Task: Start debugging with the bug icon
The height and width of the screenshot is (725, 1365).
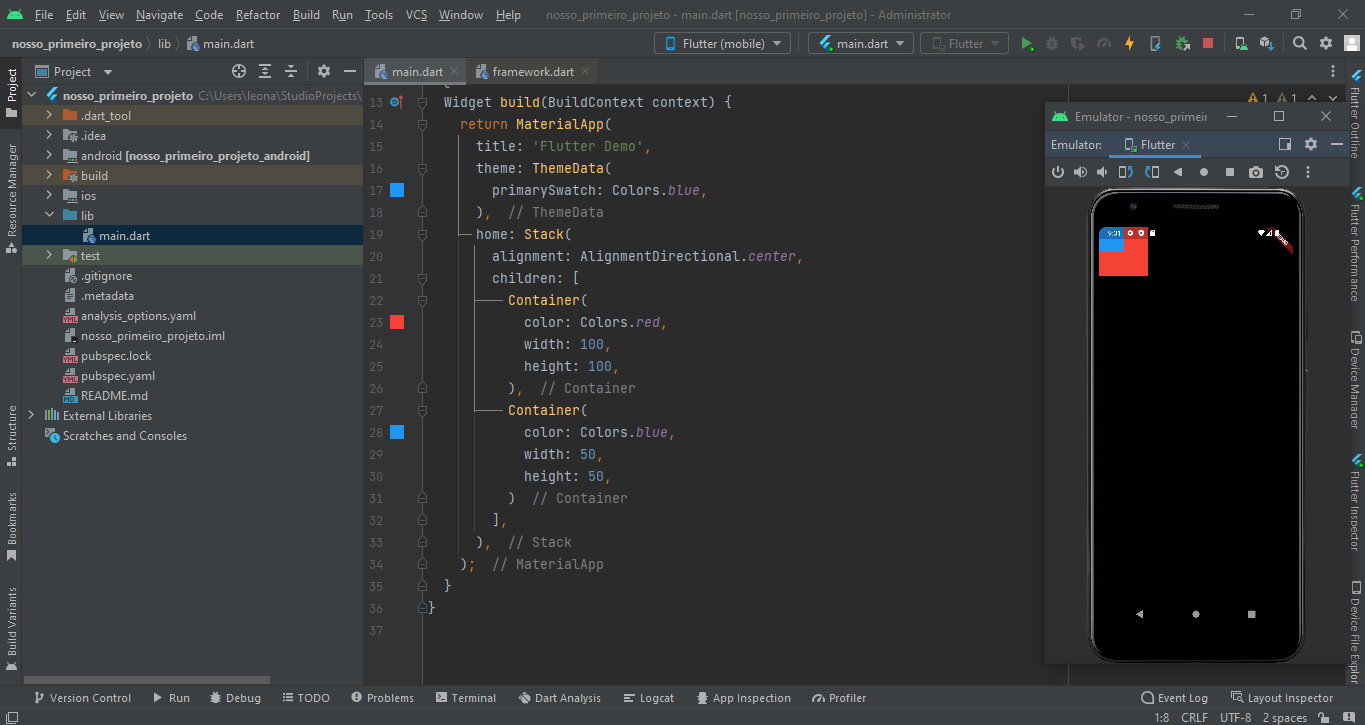Action: 1052,43
